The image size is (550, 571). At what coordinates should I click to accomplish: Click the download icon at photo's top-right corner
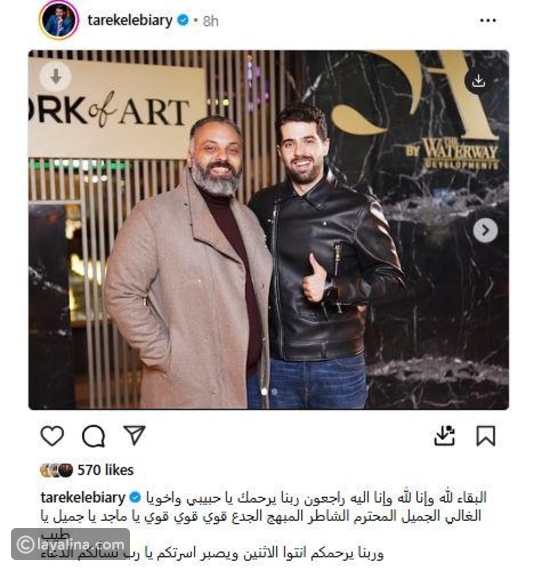478,80
